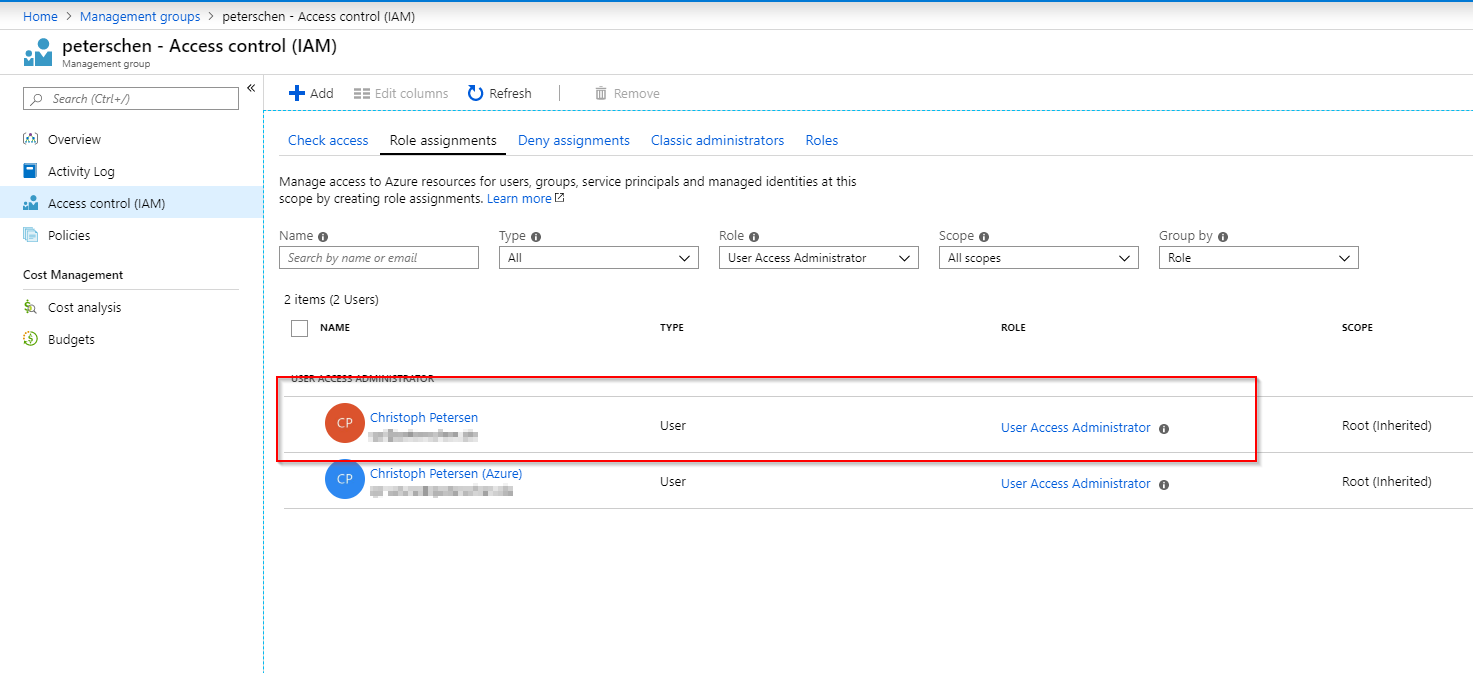Click the external link icon after Learn more
Screen dimensions: 1473x673
coord(560,198)
